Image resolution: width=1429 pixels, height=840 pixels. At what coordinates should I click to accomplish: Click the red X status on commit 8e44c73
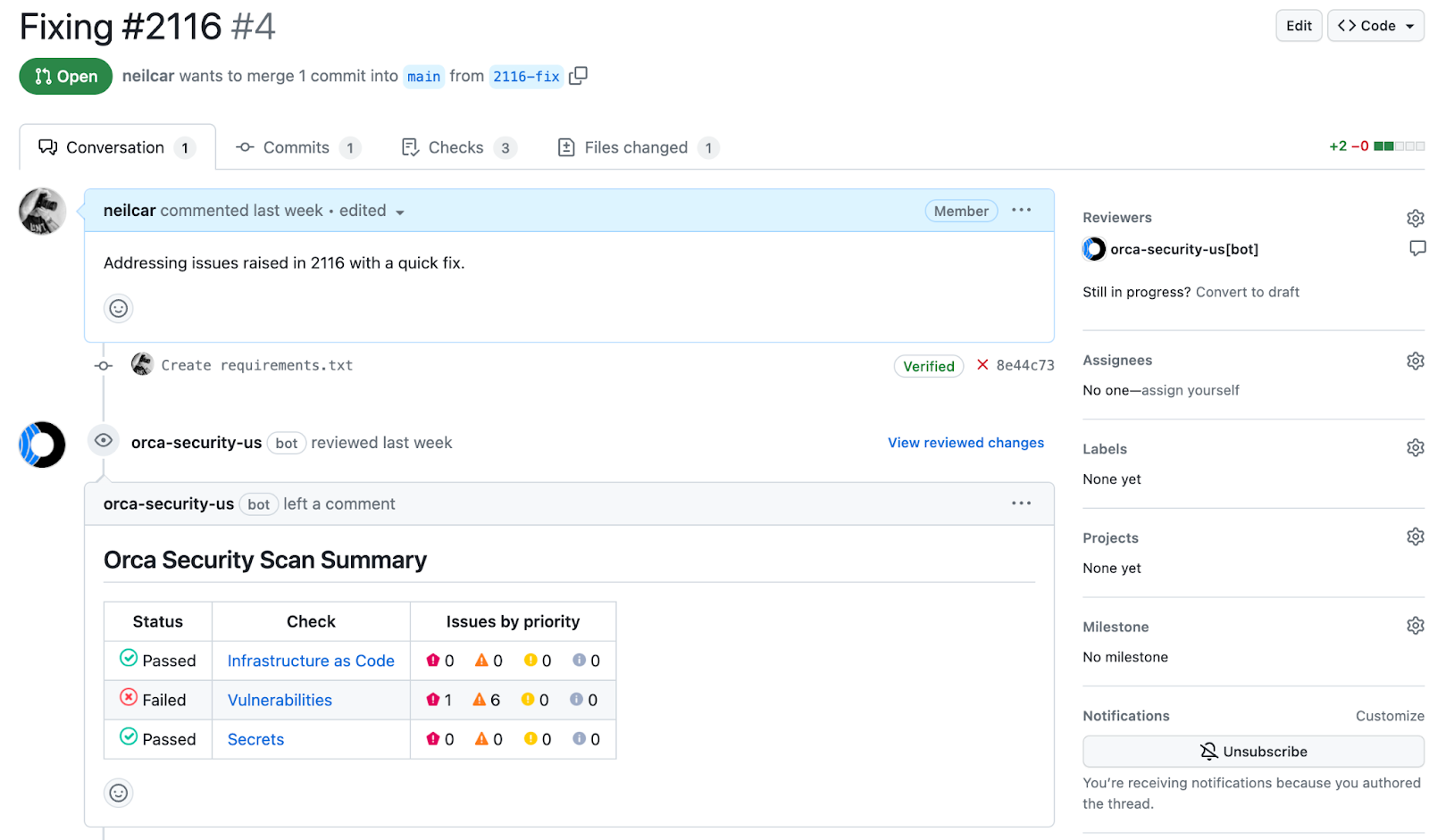(982, 364)
